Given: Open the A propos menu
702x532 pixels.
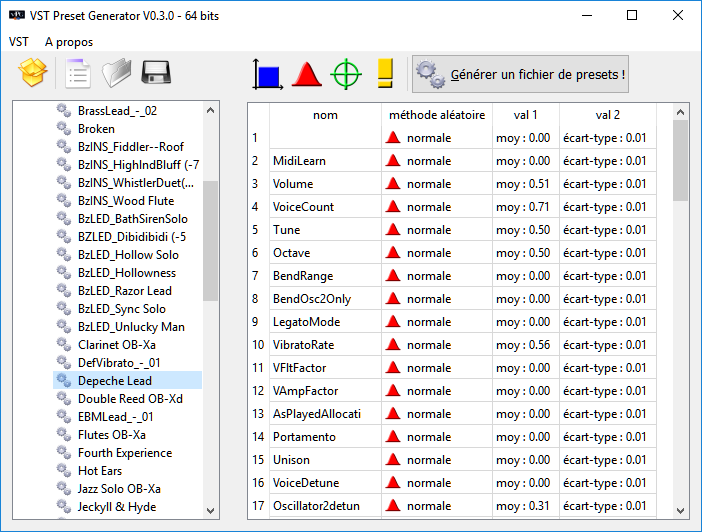Looking at the screenshot, I should [69, 42].
